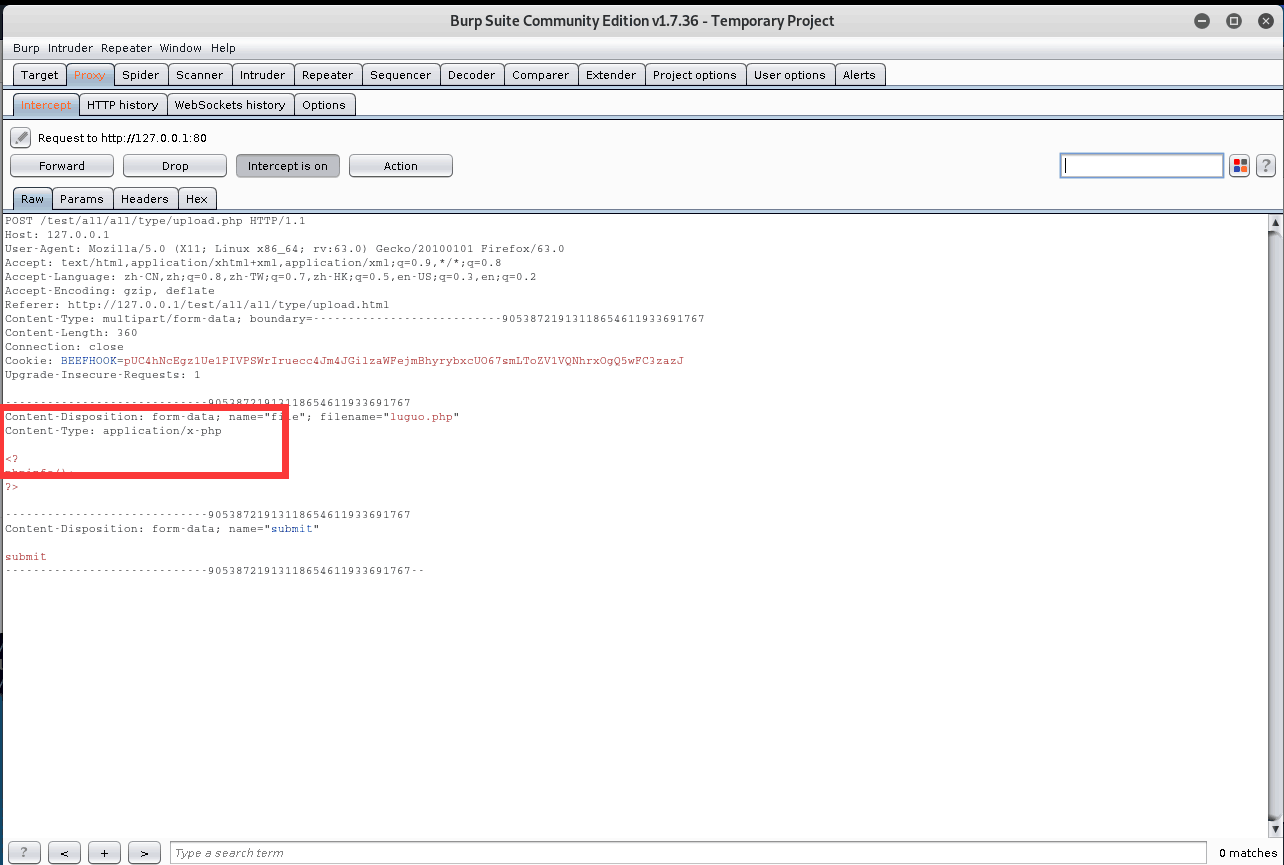Drop the intercepted request

coord(175,166)
